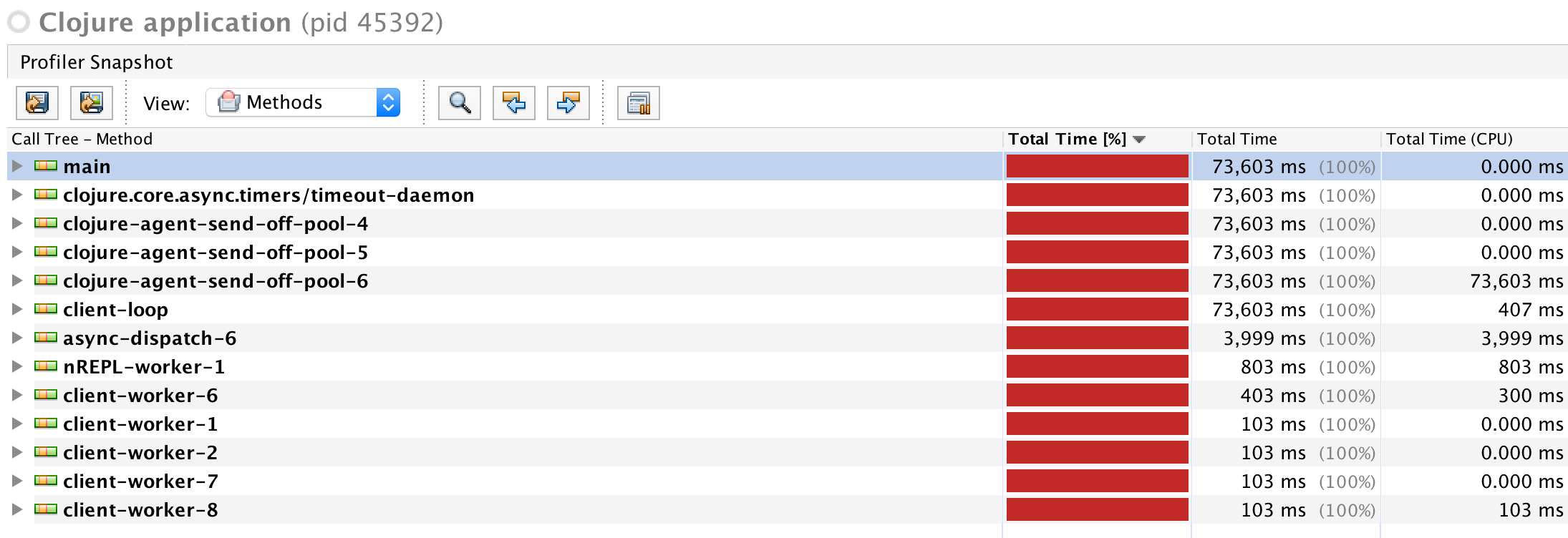
Task: Open the Methods view dropdown
Action: coord(303,102)
